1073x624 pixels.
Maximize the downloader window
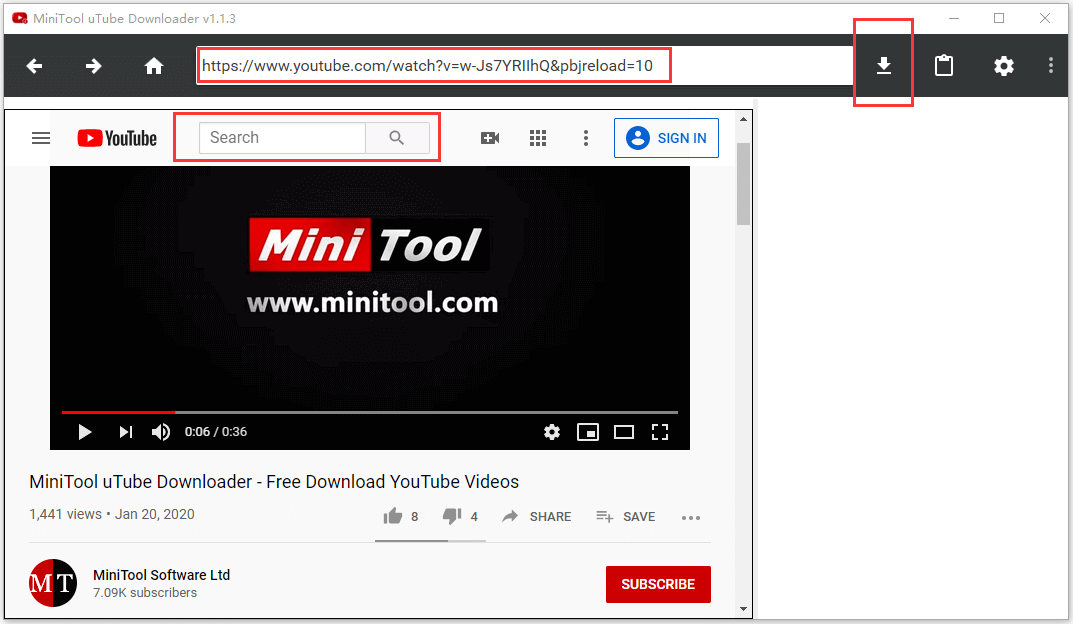click(x=999, y=18)
